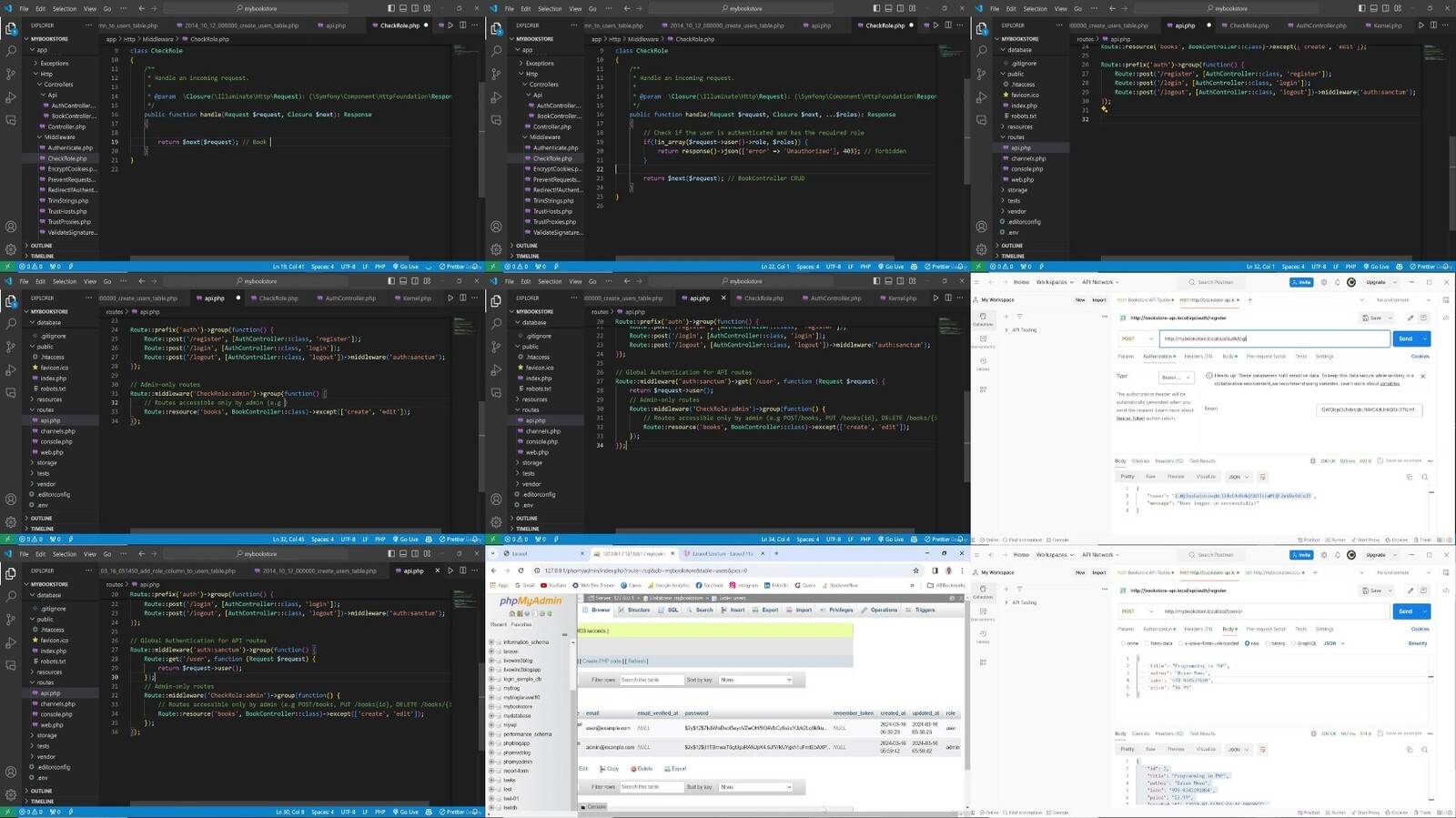This screenshot has height=818, width=1456.
Task: Open the first Sort by key dropdown in phpMyAdmin
Action: pyautogui.click(x=755, y=680)
